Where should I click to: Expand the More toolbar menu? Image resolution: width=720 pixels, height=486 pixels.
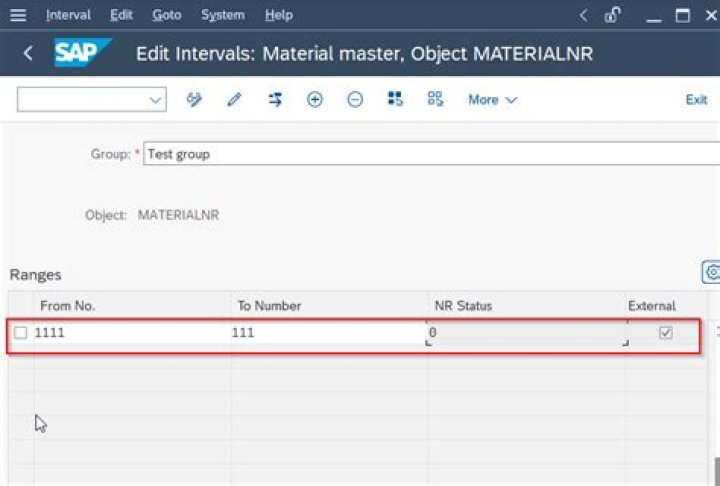pyautogui.click(x=492, y=100)
